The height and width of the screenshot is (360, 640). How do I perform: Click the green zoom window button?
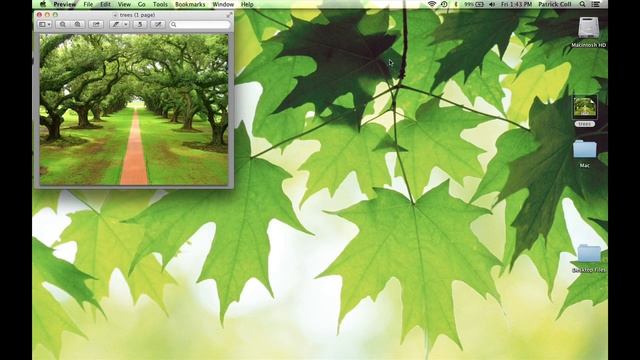(x=56, y=15)
